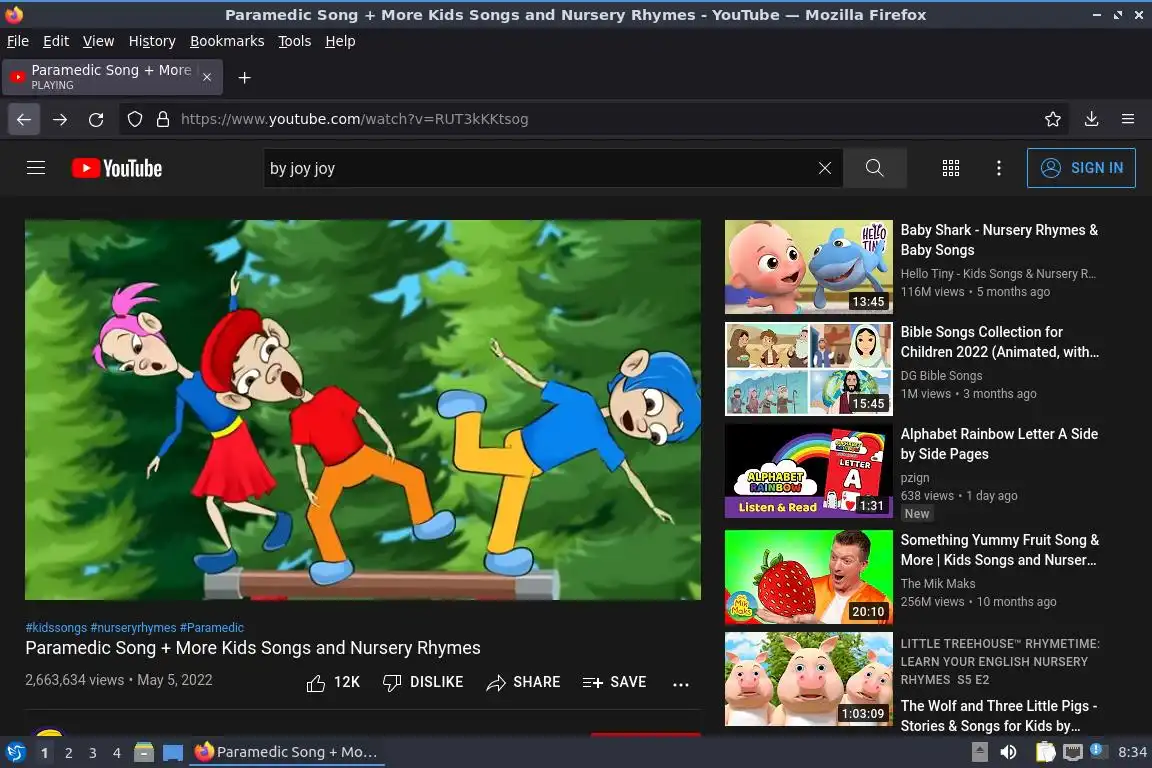Click the playing video frame
Viewport: 1152px width, 768px height.
click(363, 409)
